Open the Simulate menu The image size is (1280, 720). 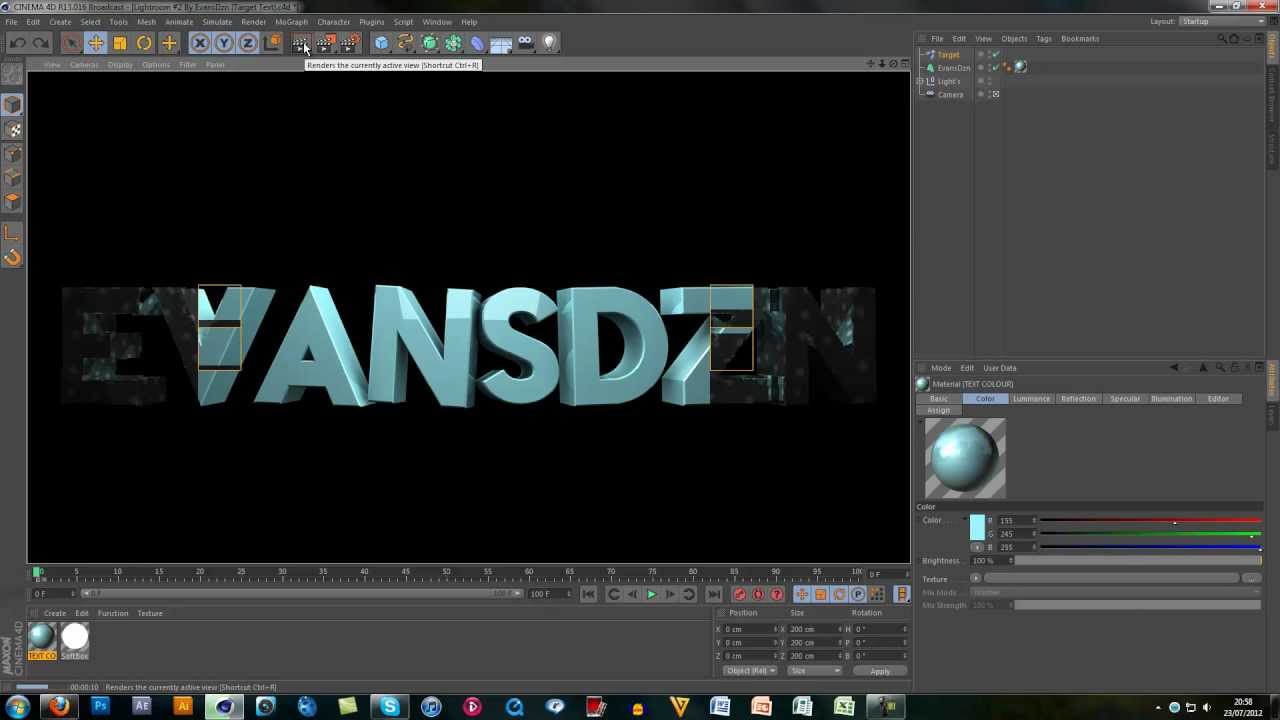217,22
